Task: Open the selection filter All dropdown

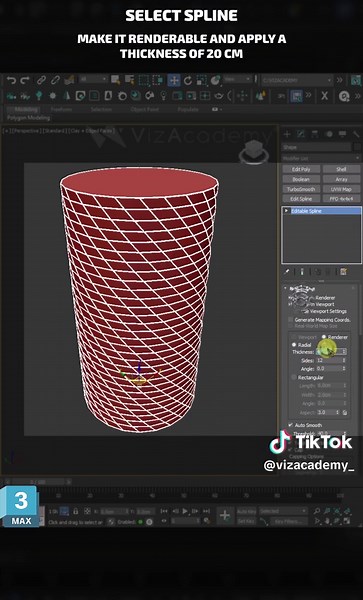Action: pyautogui.click(x=93, y=80)
